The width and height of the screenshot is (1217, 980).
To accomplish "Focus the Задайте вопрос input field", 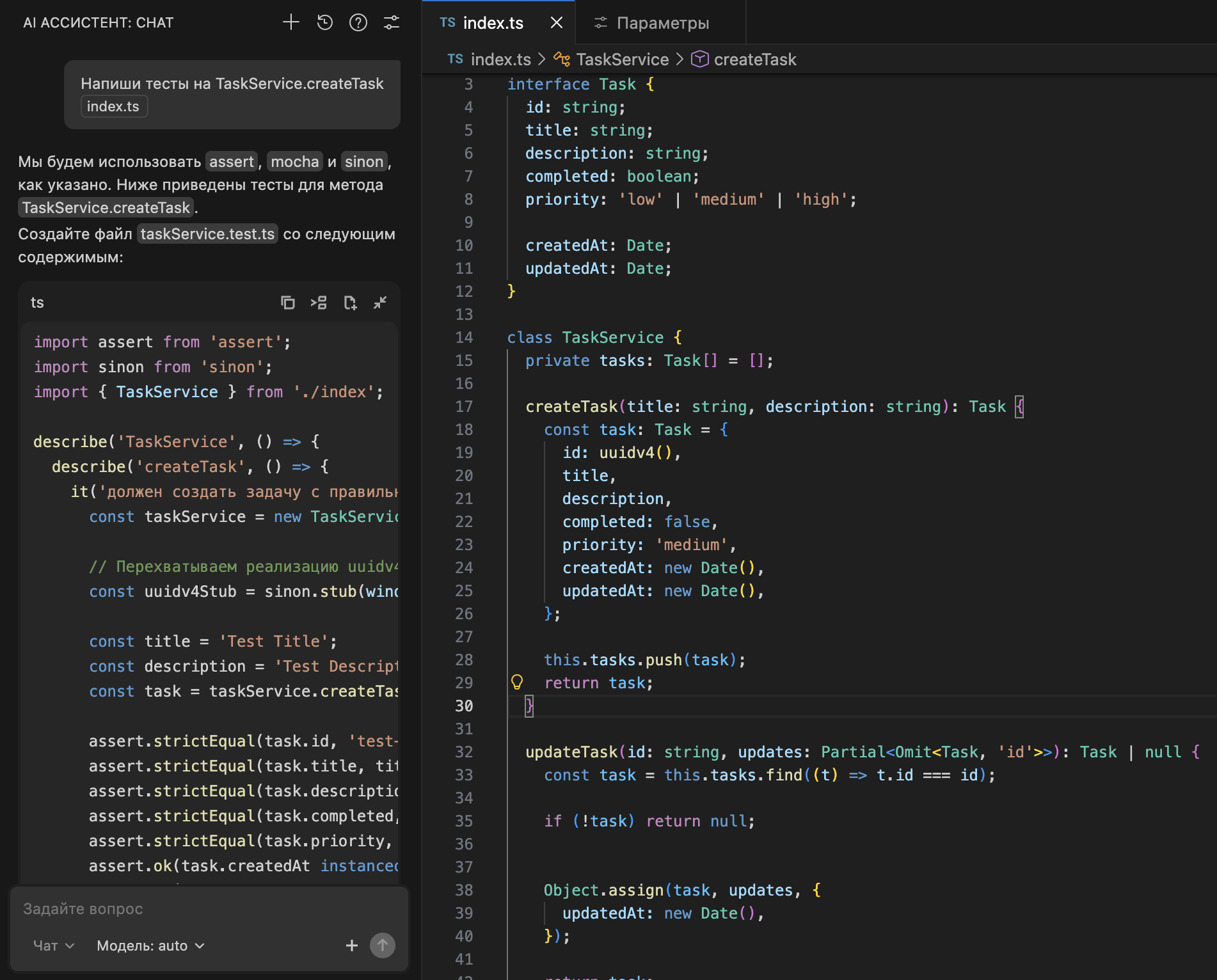I will point(209,909).
